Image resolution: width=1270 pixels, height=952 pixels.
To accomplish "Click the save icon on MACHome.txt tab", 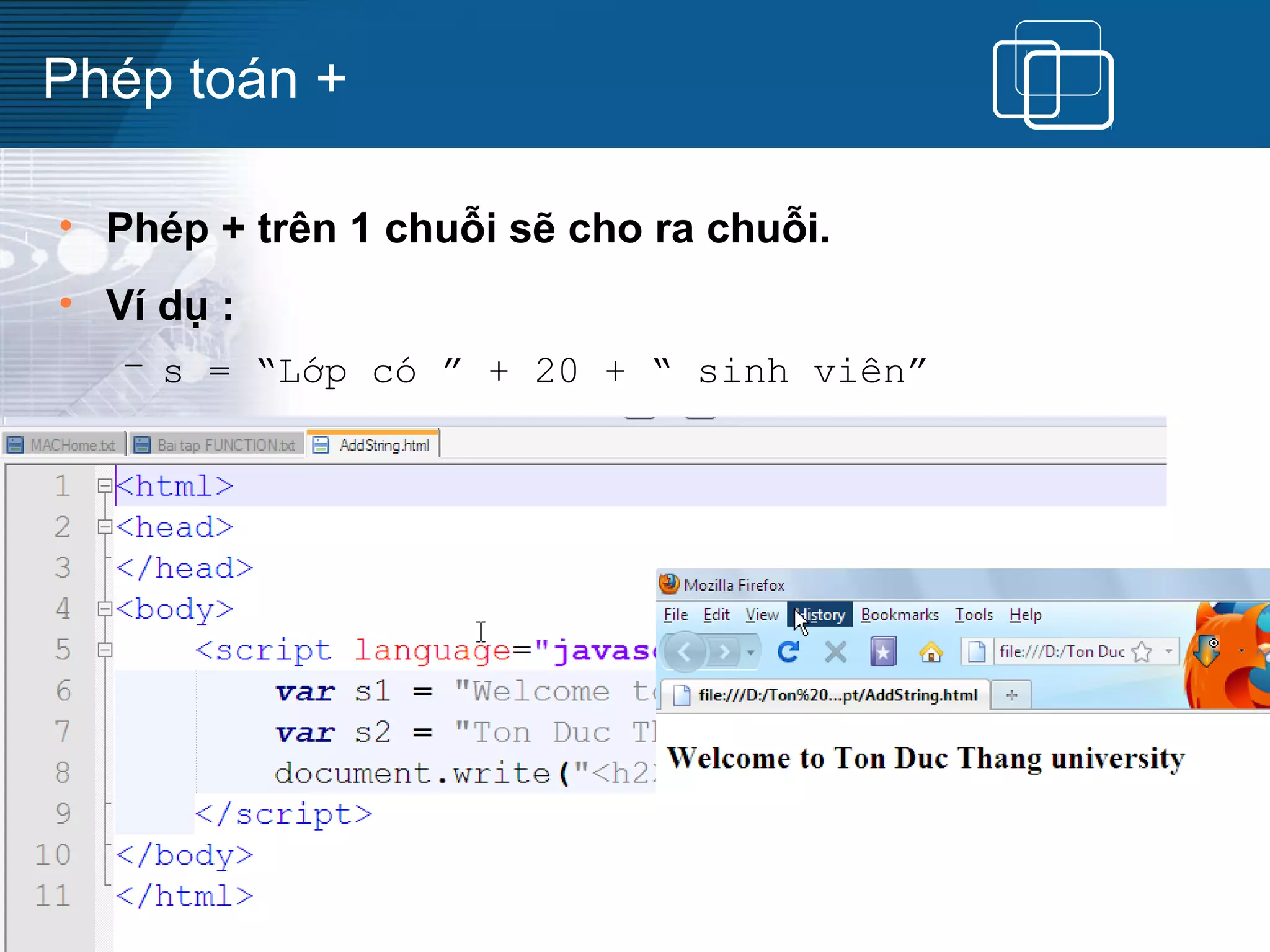I will tap(15, 445).
